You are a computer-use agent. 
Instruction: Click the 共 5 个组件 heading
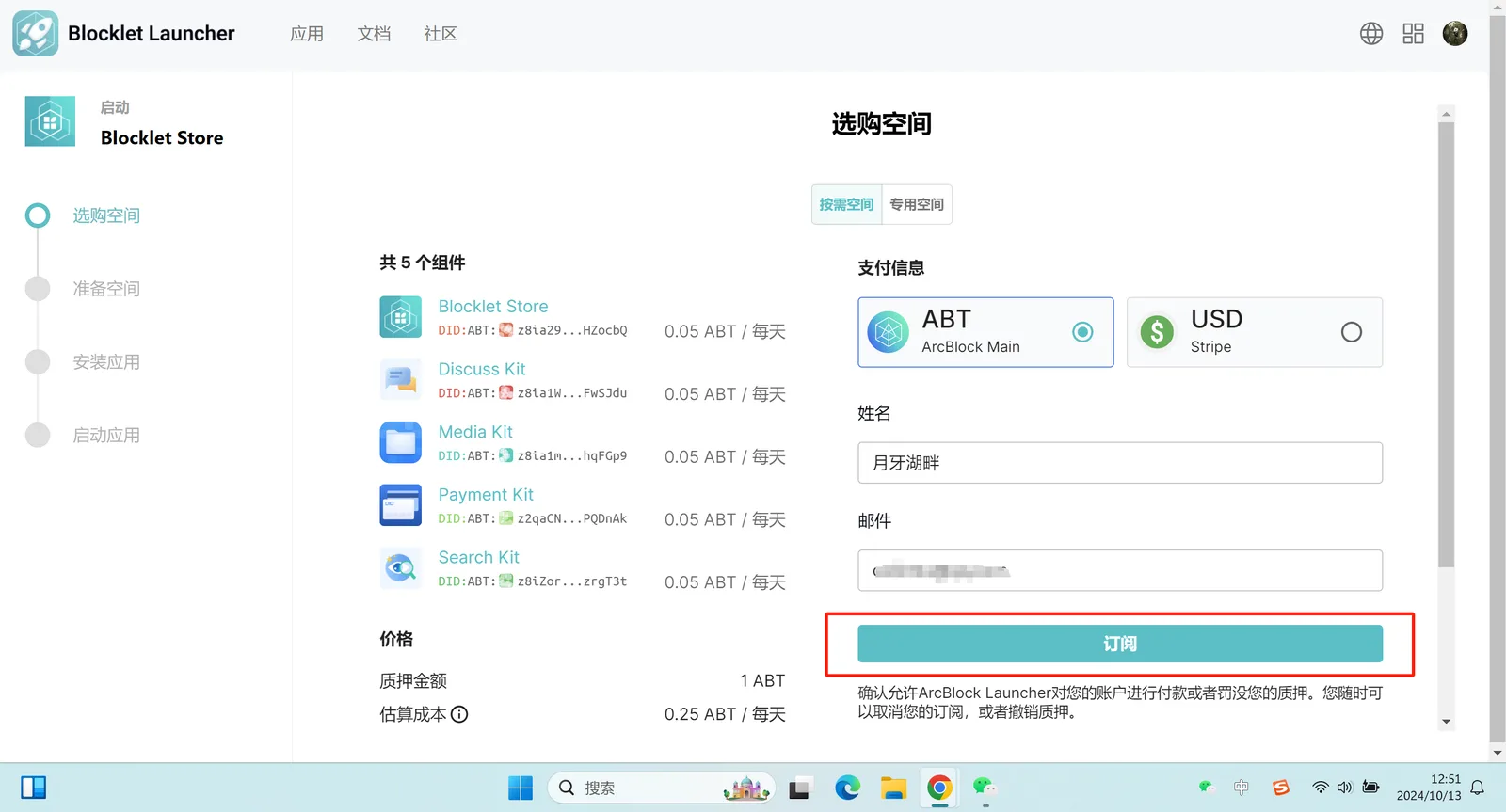423,263
